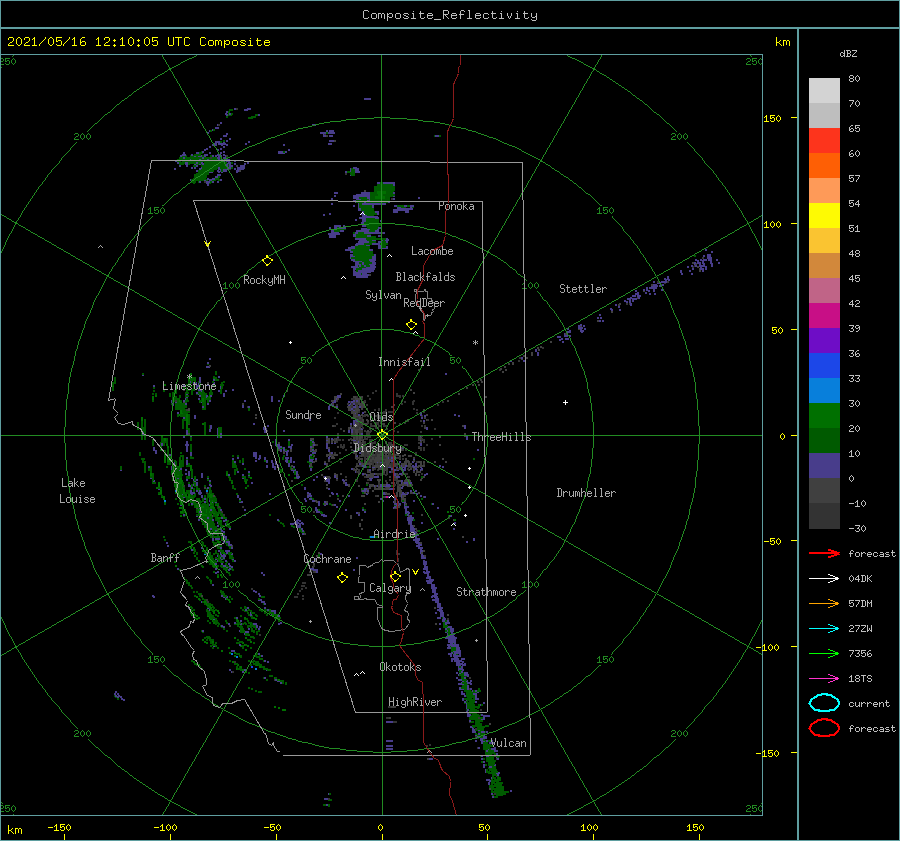The image size is (900, 841).
Task: Click the light gray 80-70 dBZ swatch
Action: [824, 91]
